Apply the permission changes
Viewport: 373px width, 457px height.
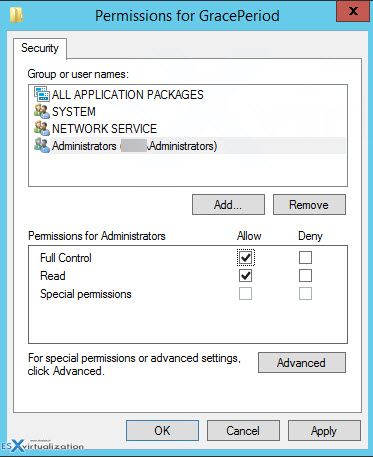(324, 431)
